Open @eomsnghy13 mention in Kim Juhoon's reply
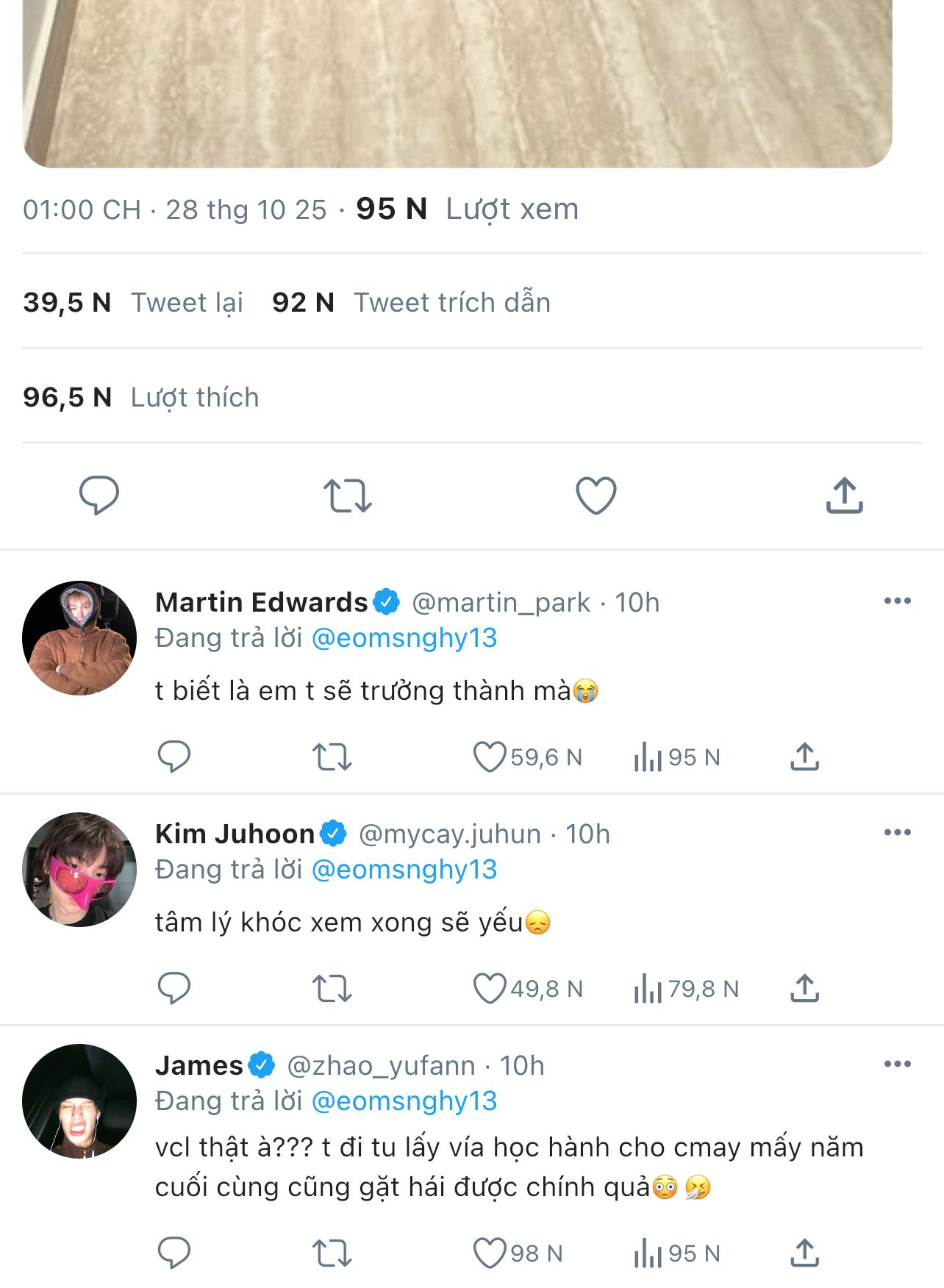 click(x=404, y=870)
